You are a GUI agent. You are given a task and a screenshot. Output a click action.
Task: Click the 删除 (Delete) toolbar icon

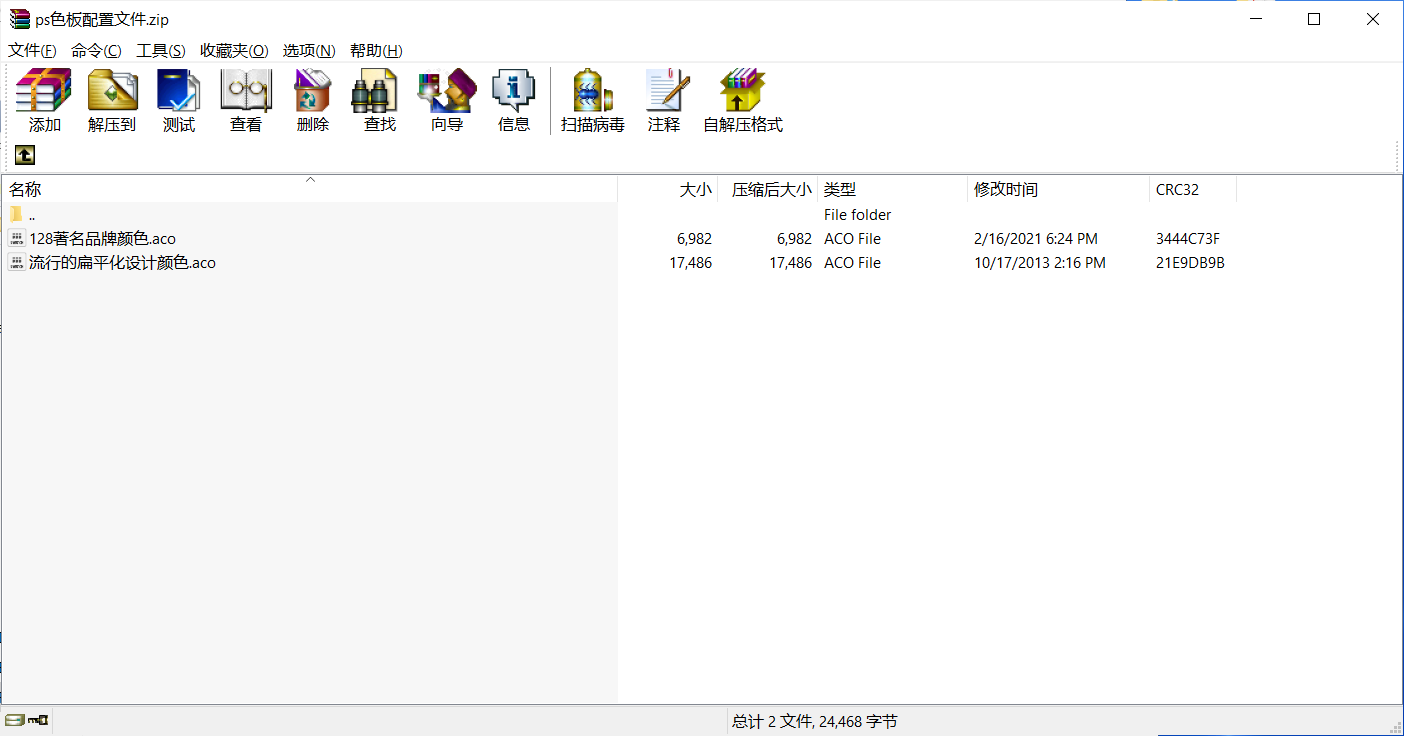click(x=312, y=100)
